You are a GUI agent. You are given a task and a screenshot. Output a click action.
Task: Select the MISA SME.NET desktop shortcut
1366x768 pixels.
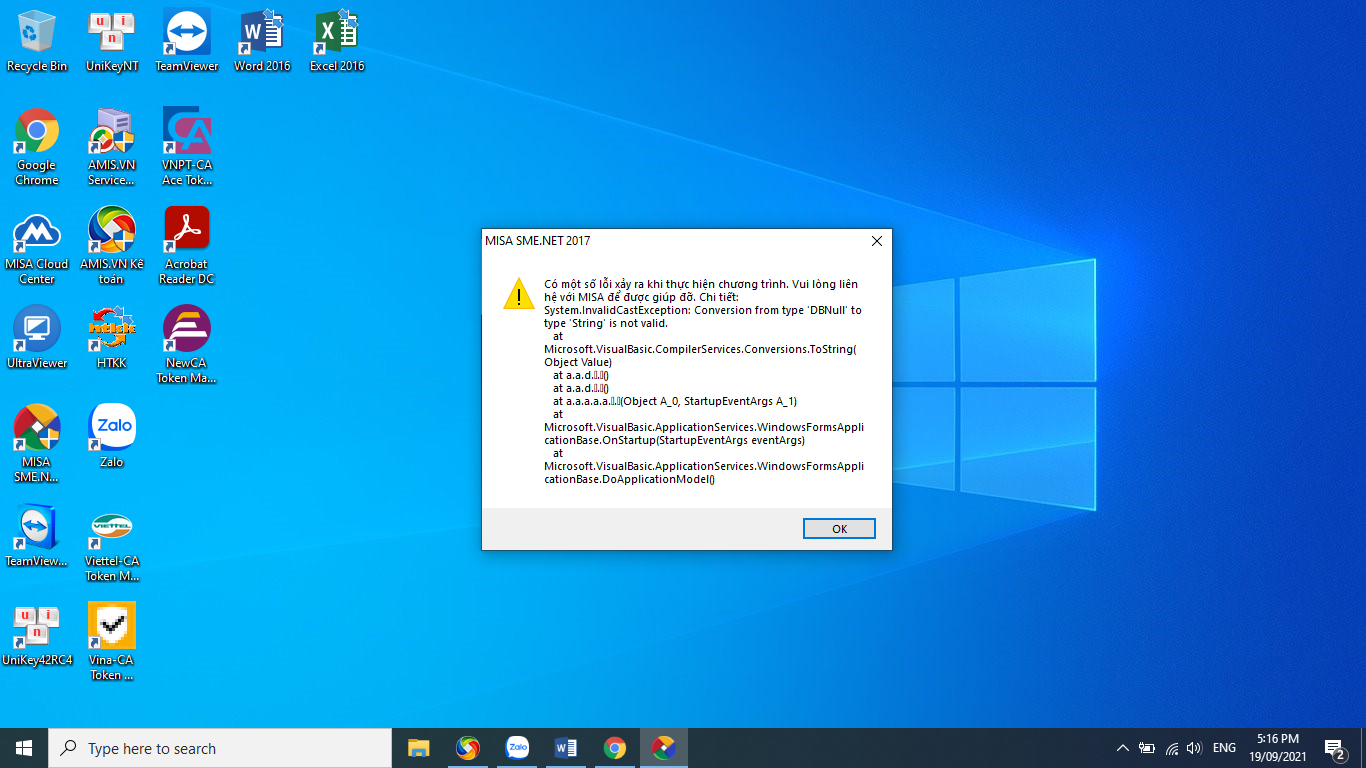point(37,444)
